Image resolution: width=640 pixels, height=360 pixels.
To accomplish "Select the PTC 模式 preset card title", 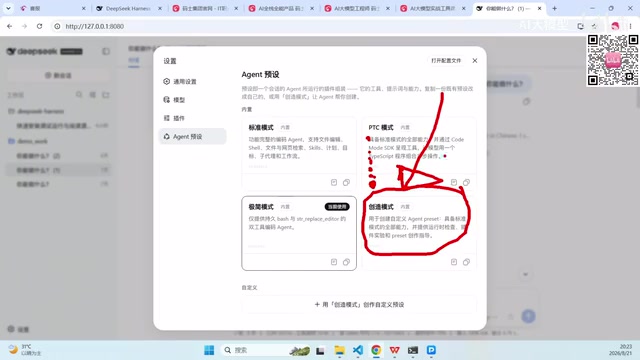I will (381, 127).
